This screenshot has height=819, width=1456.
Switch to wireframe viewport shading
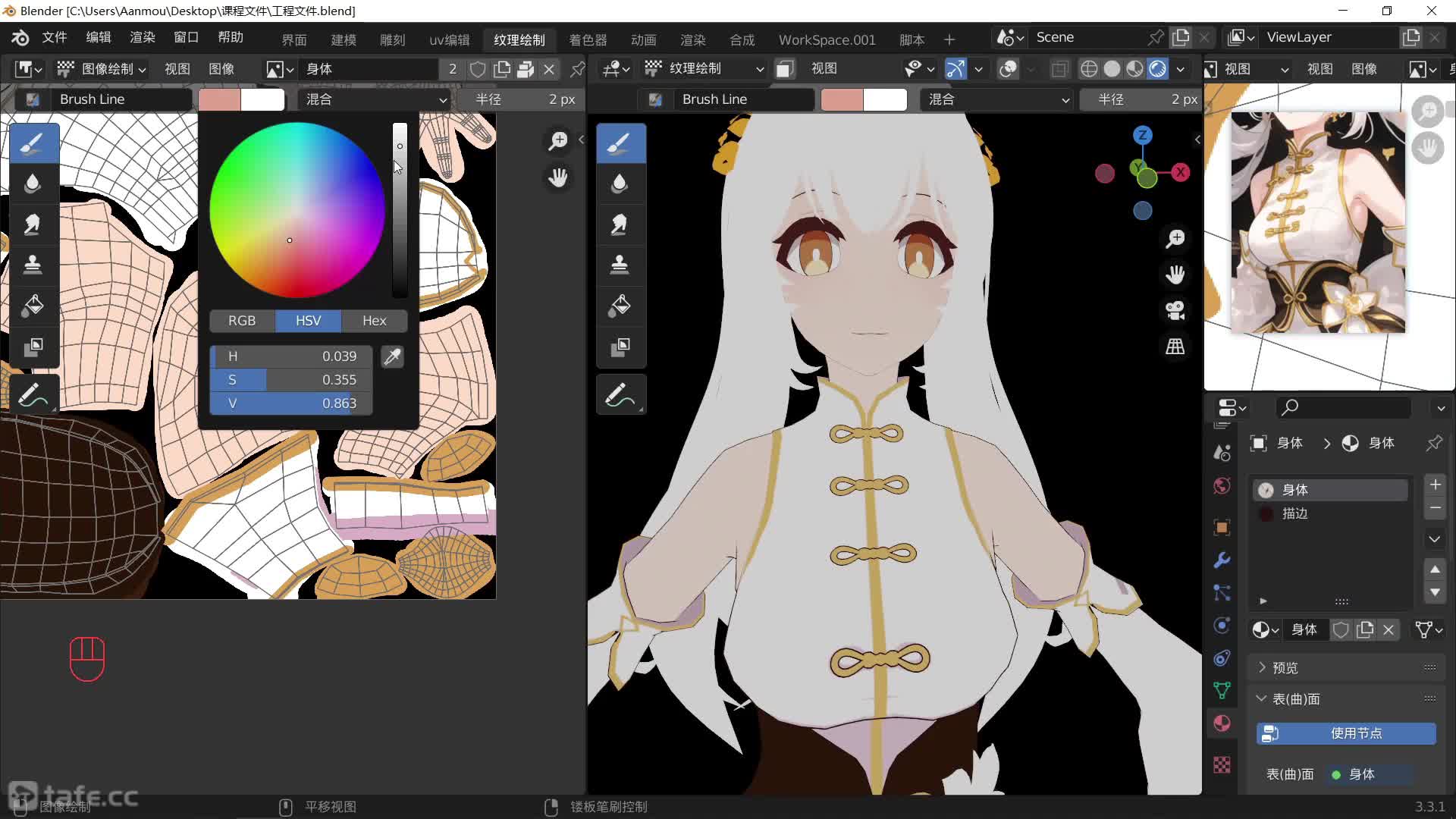pyautogui.click(x=1089, y=69)
